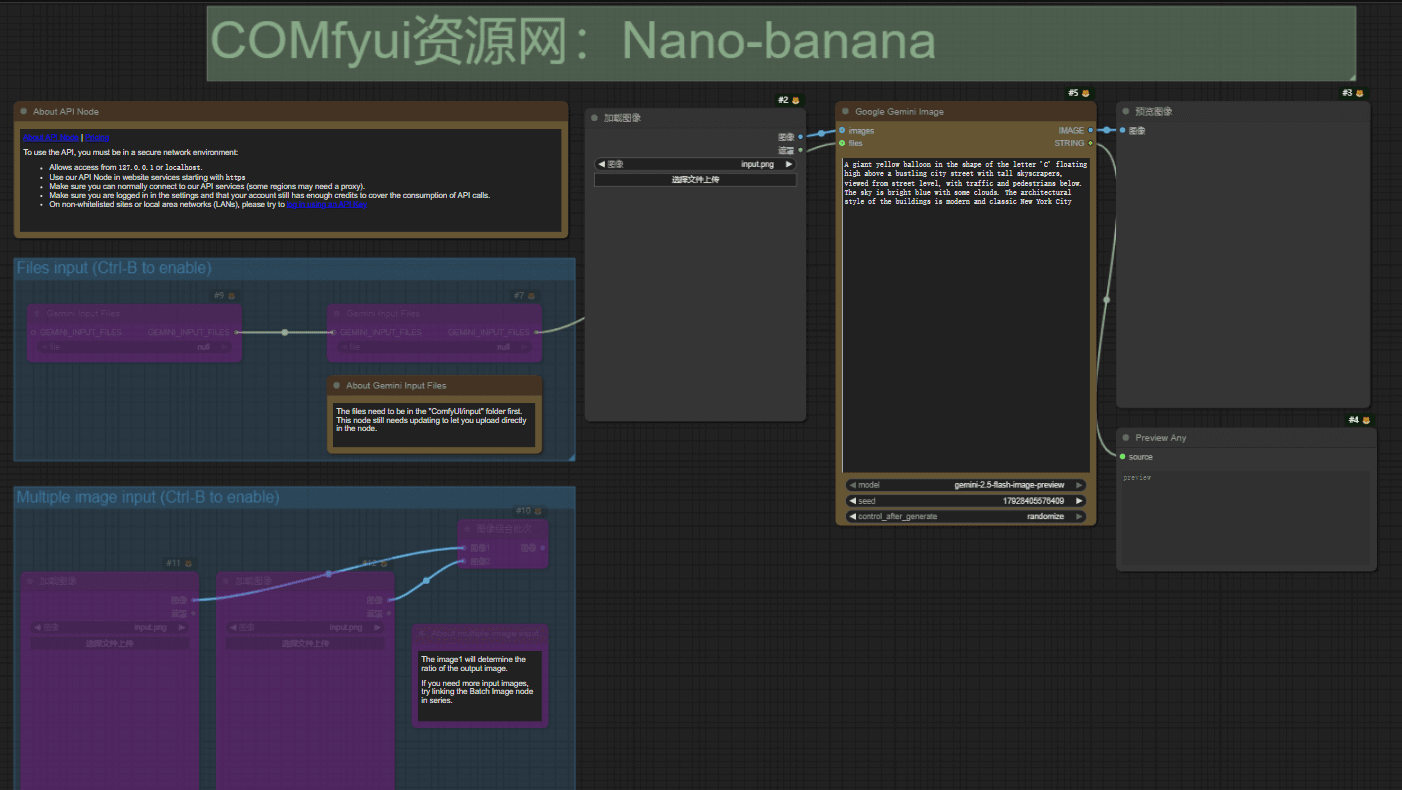1402x790 pixels.
Task: Click into the Gemini prompt text area
Action: tap(967, 314)
